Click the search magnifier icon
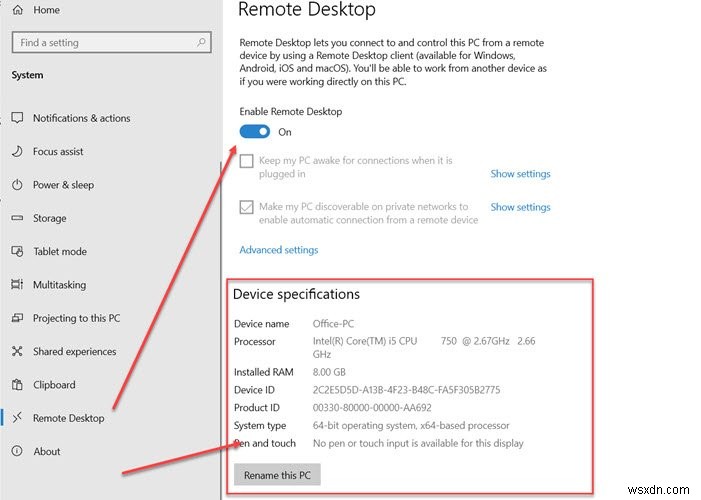The image size is (701, 500). click(201, 42)
